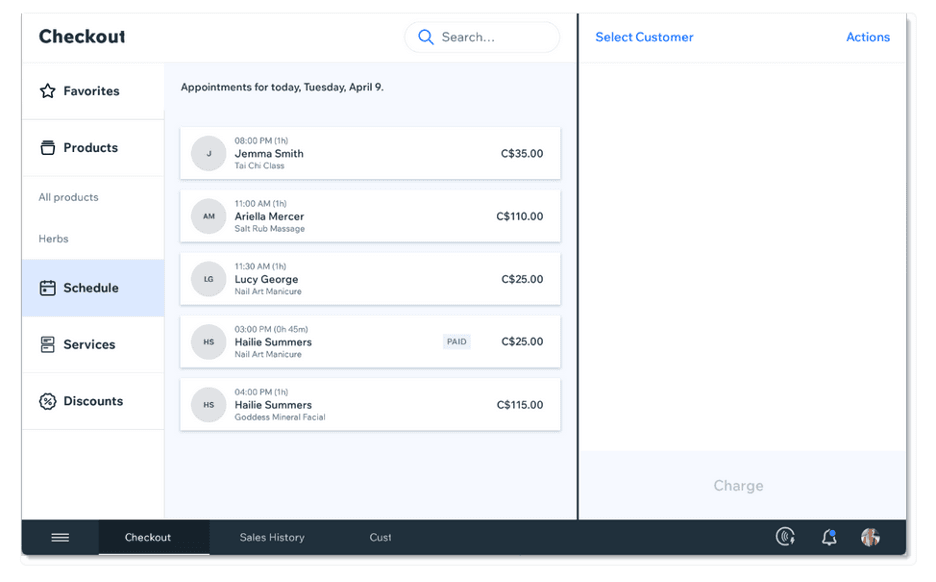The image size is (936, 582).
Task: Filter products by the Herbs category
Action: pos(53,239)
